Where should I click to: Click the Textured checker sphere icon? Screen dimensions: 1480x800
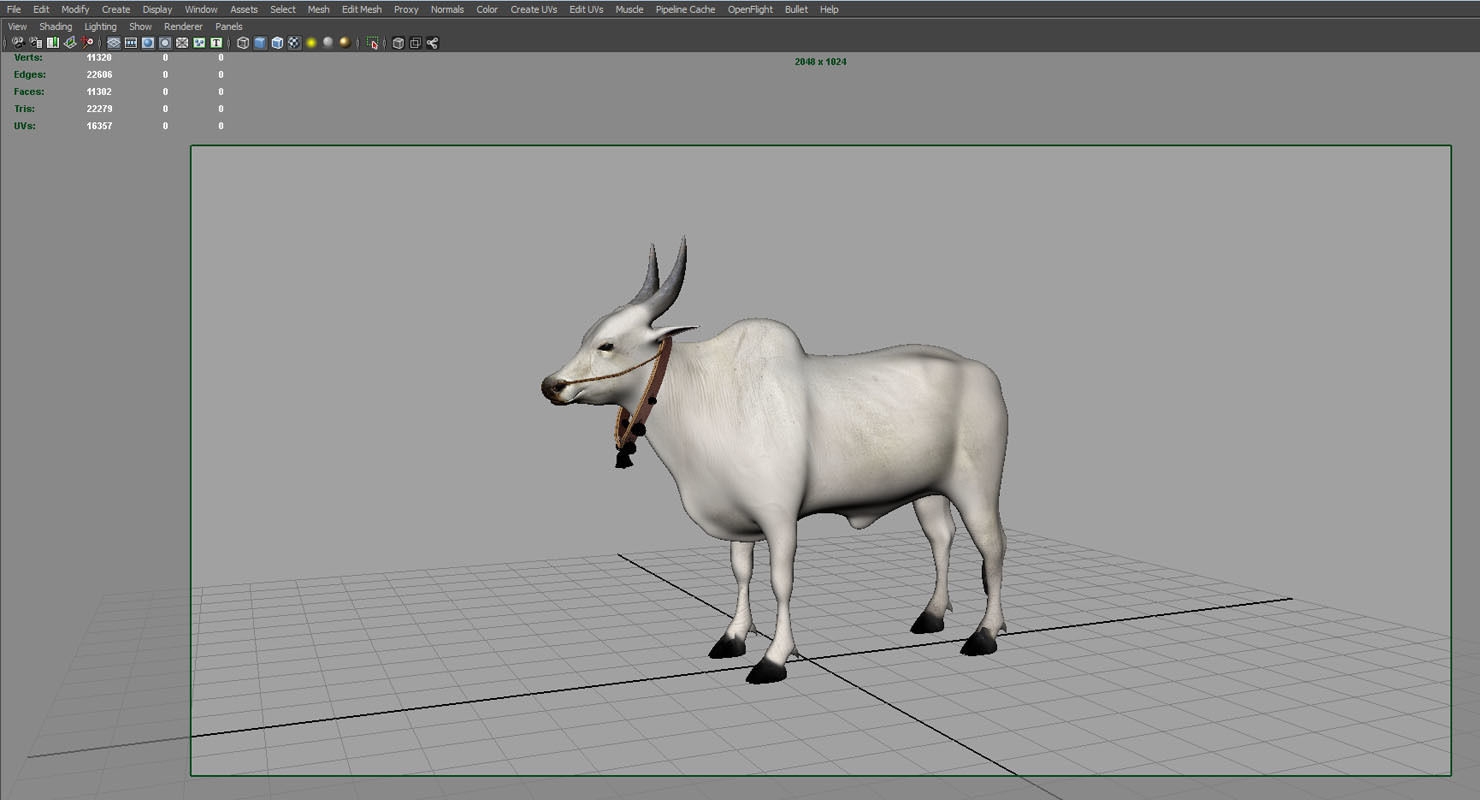(294, 43)
